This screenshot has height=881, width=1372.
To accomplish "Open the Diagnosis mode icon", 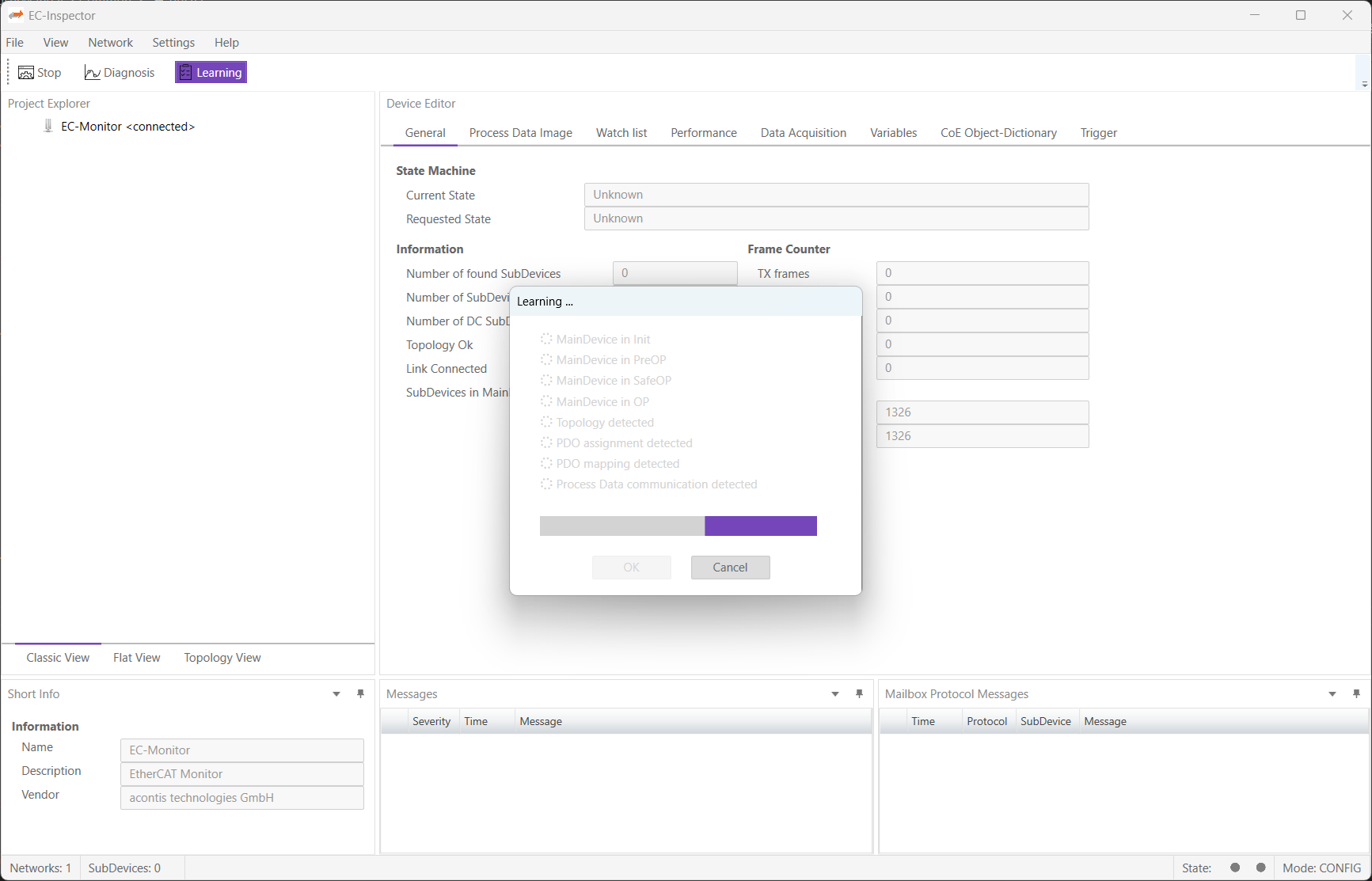I will (x=92, y=73).
